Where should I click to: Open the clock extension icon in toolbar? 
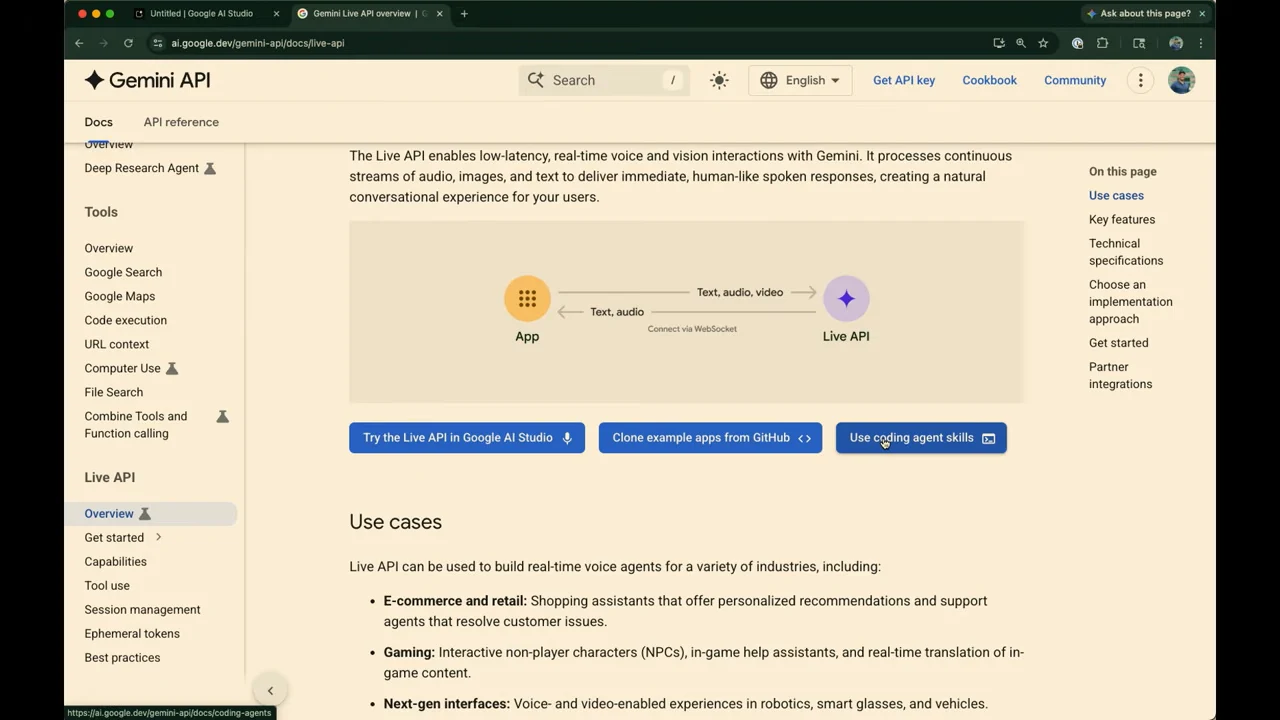[1077, 43]
